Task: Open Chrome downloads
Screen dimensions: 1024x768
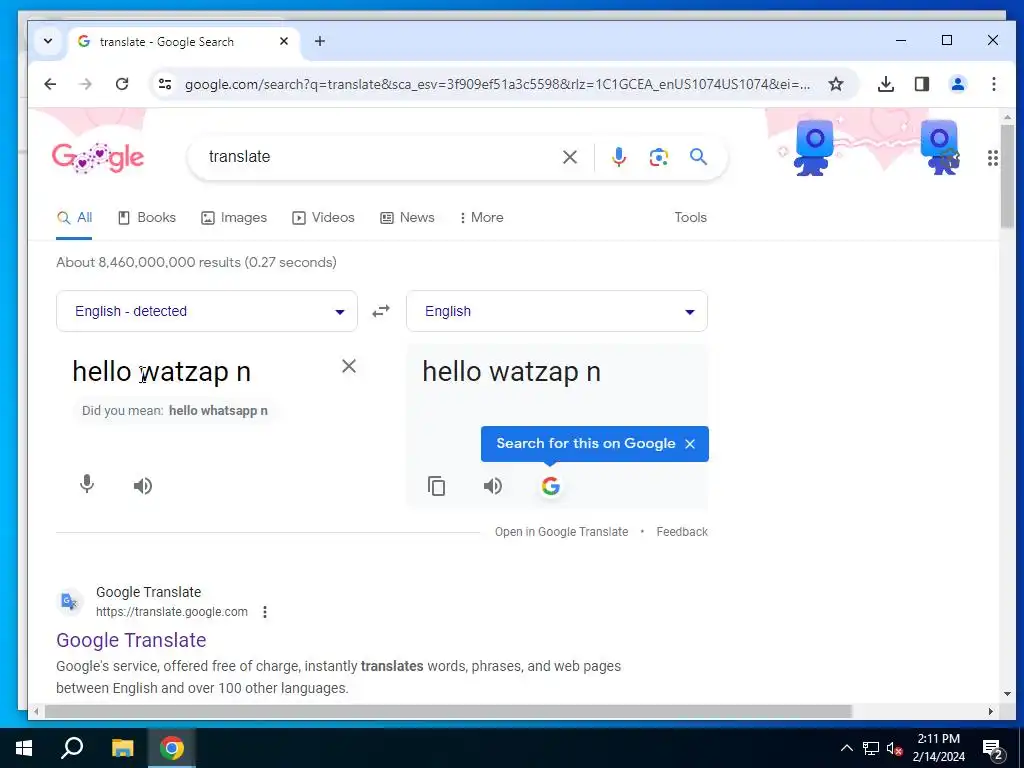Action: pyautogui.click(x=886, y=84)
